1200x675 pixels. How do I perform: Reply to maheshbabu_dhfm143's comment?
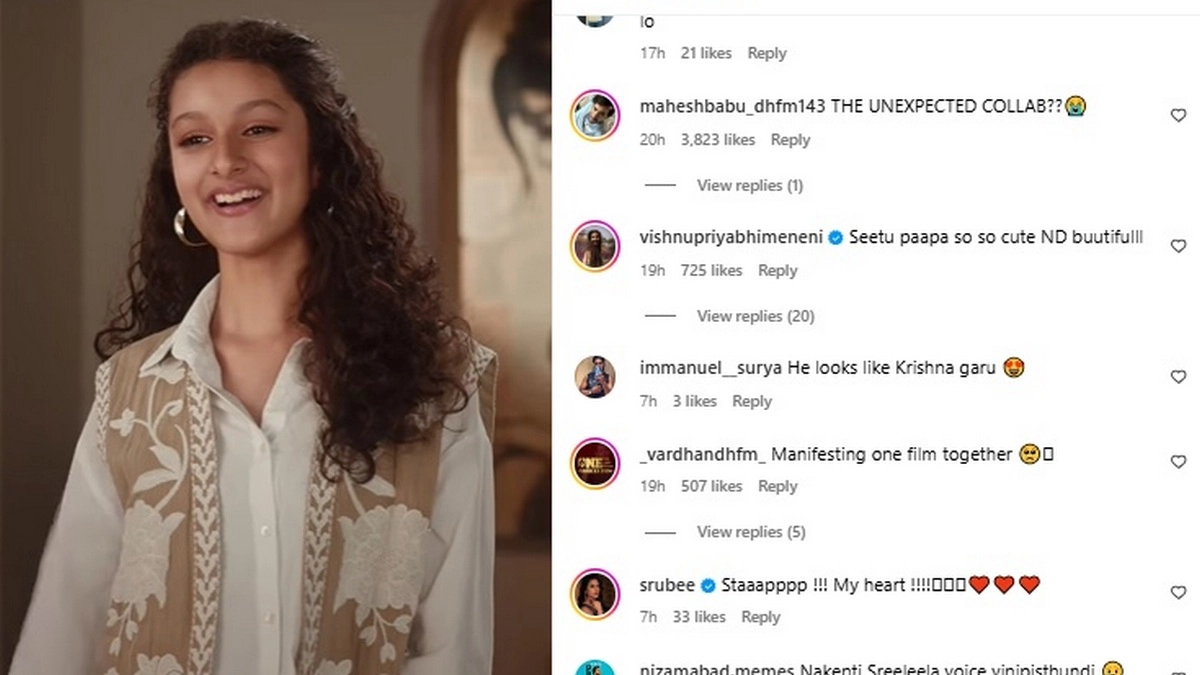(x=790, y=140)
